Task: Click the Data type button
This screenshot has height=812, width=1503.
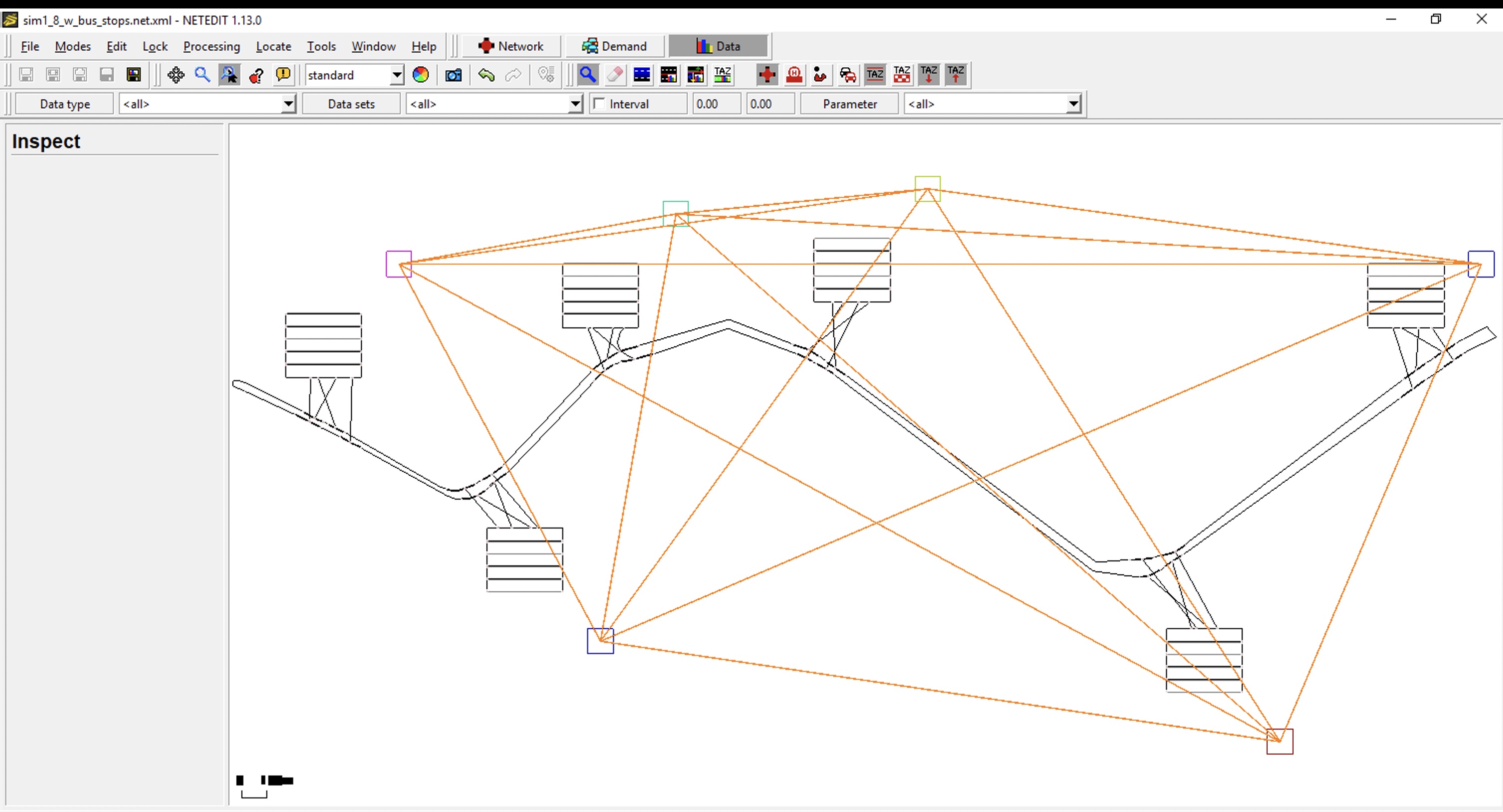Action: 65,104
